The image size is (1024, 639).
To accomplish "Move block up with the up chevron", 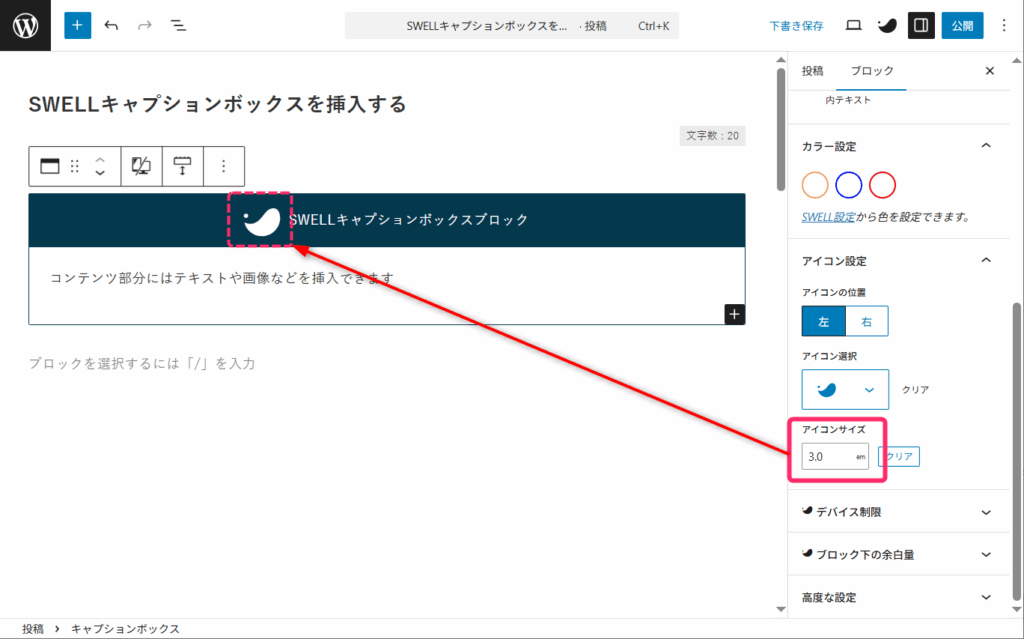I will [100, 159].
